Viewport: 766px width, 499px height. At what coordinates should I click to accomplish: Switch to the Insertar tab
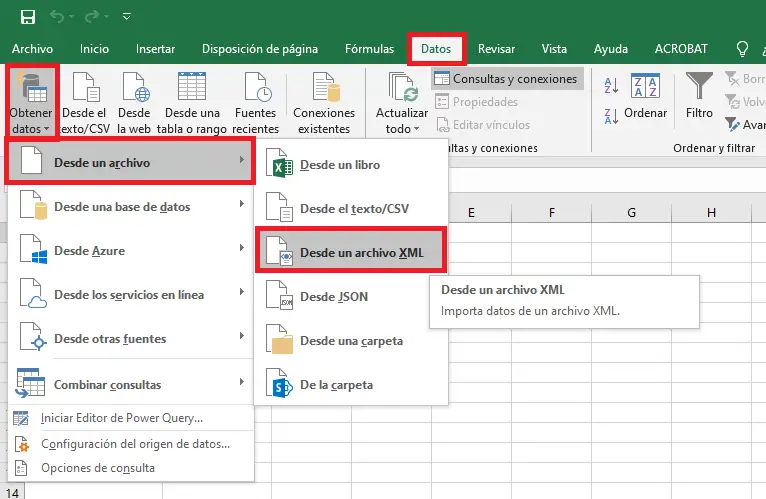[x=155, y=49]
